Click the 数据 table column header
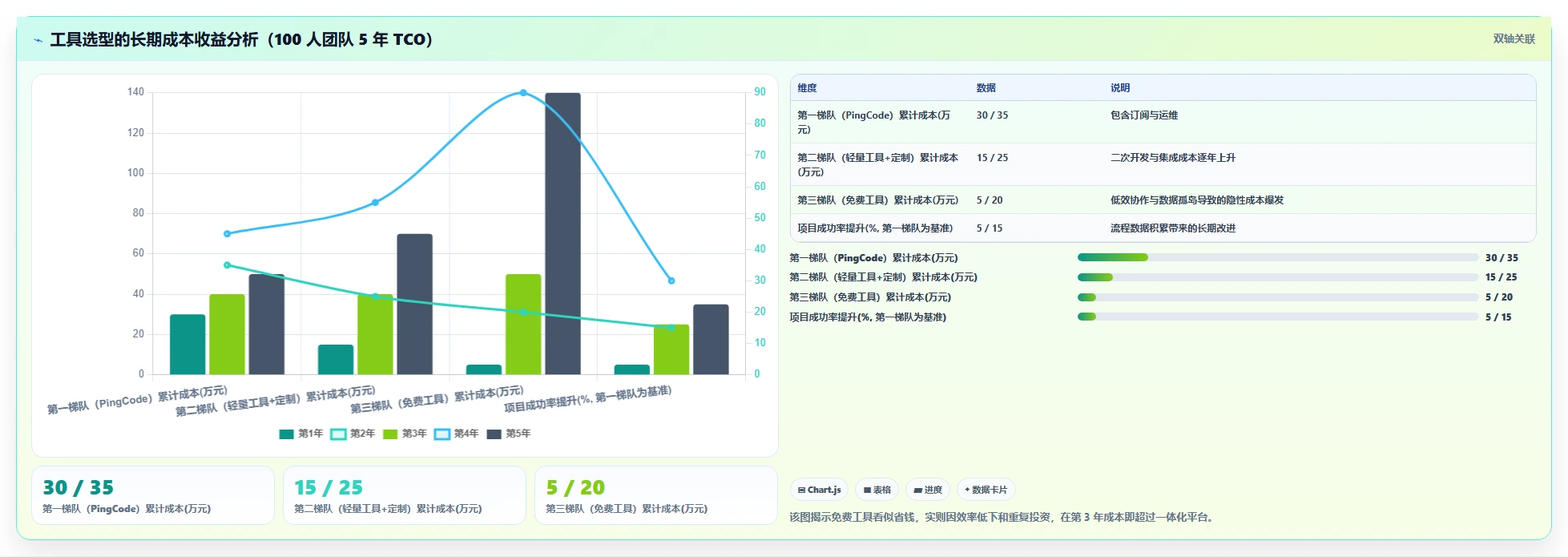 coord(986,88)
